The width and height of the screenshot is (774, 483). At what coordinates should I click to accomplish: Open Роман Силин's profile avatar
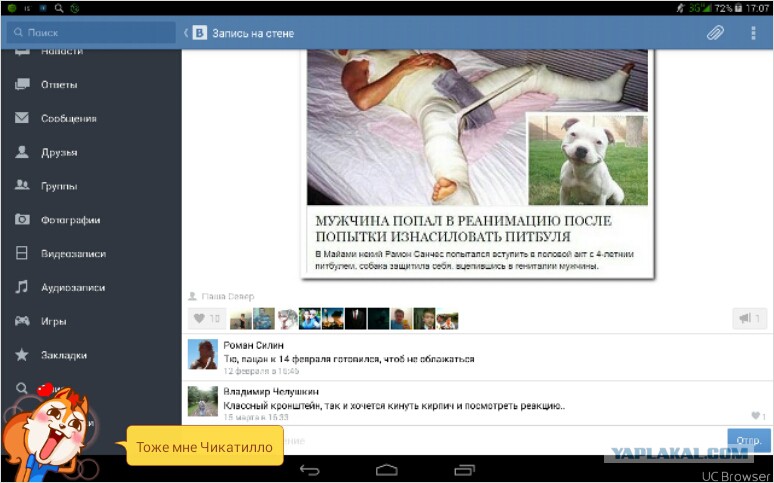click(x=203, y=354)
